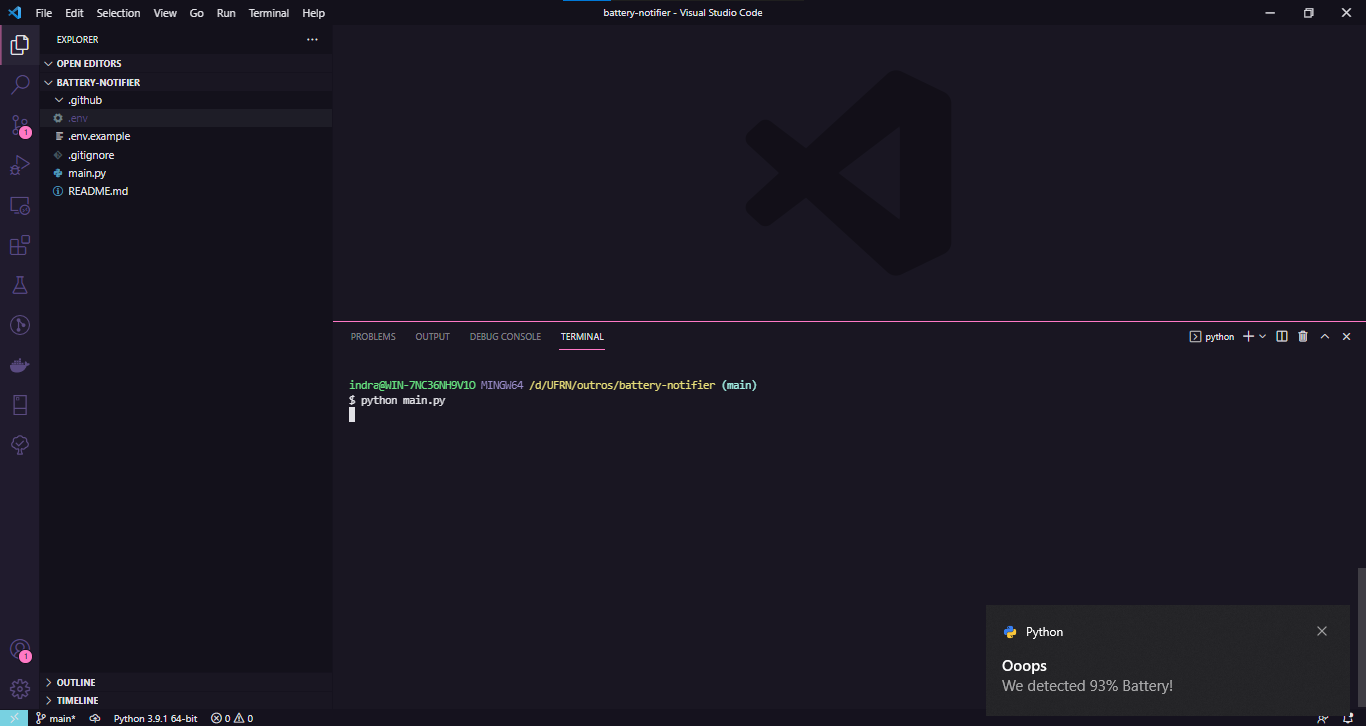The image size is (1366, 726).
Task: Click the terminal scrollbar thumb
Action: (1360, 638)
